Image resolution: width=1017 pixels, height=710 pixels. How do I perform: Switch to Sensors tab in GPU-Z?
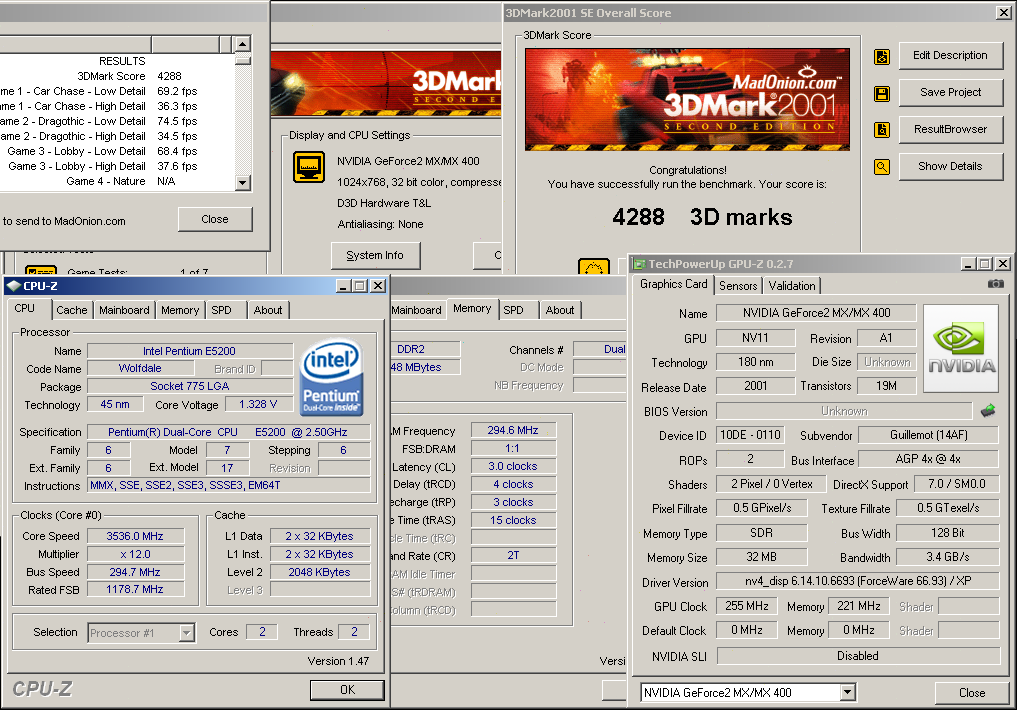click(x=737, y=286)
